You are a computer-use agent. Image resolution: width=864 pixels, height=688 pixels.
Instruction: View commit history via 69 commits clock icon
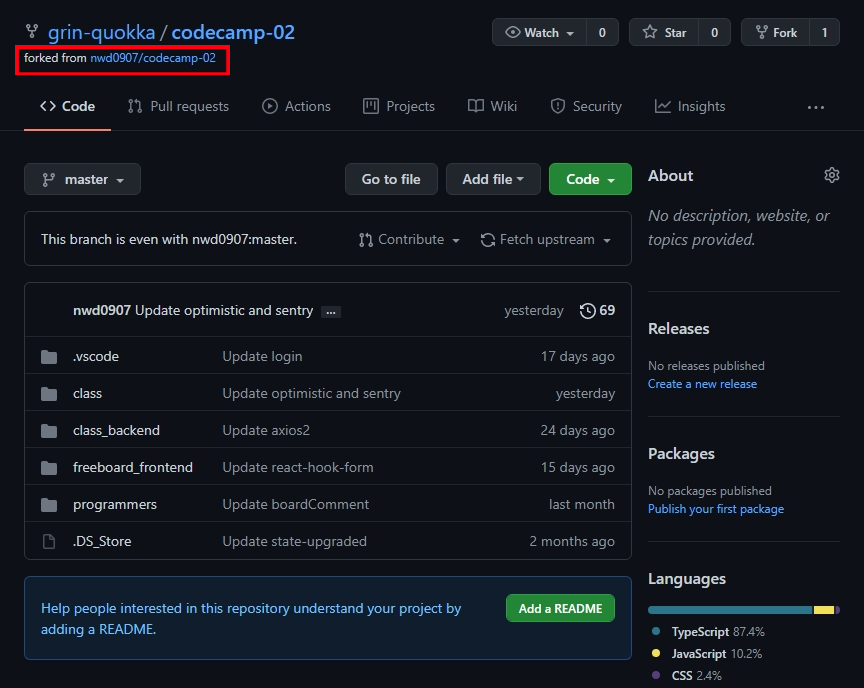(x=597, y=311)
